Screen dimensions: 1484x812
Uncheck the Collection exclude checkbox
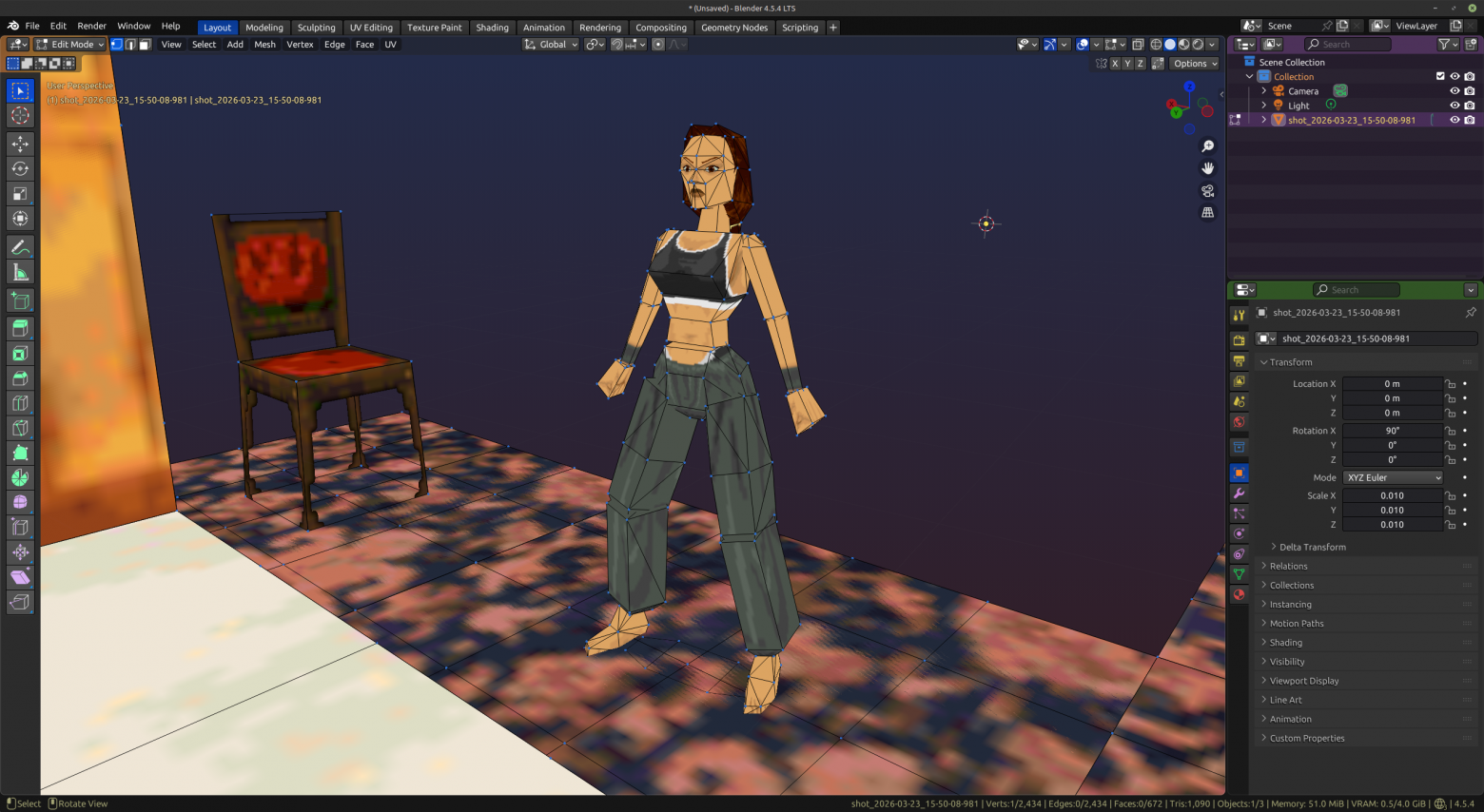click(x=1440, y=77)
